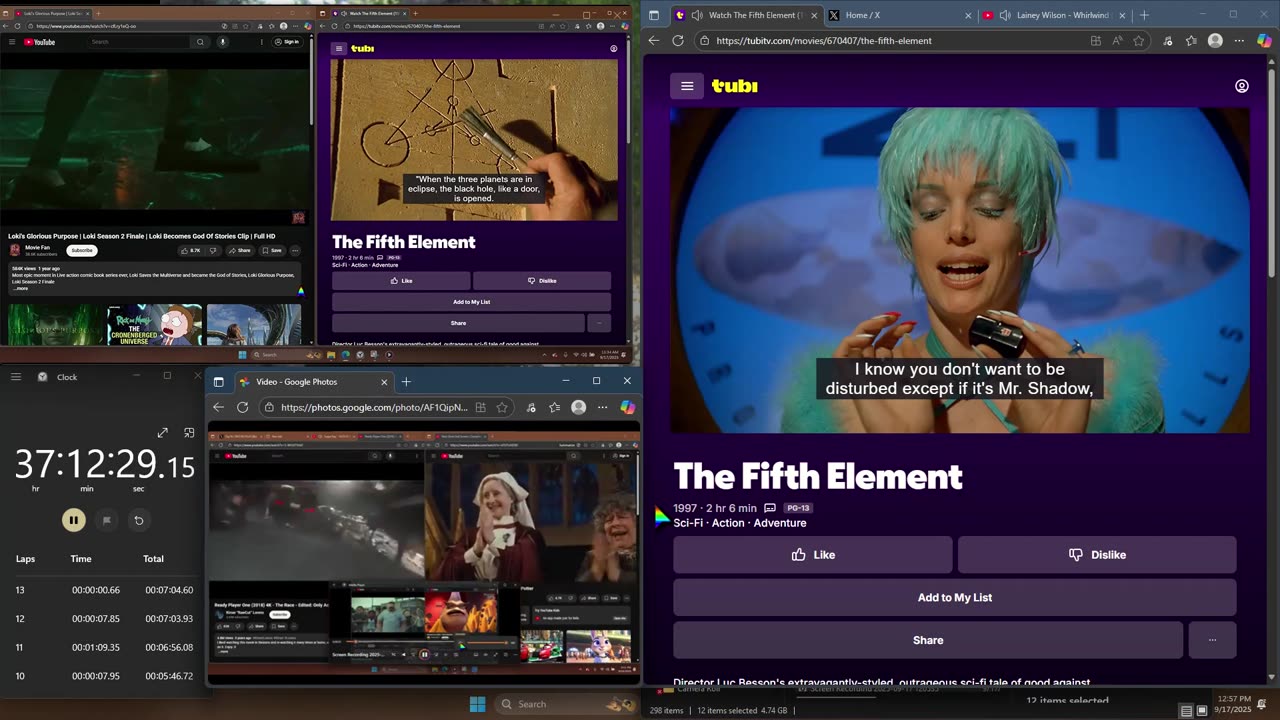Switch to the Lainey Wilson - Whirlwind tab

(x=1054, y=15)
